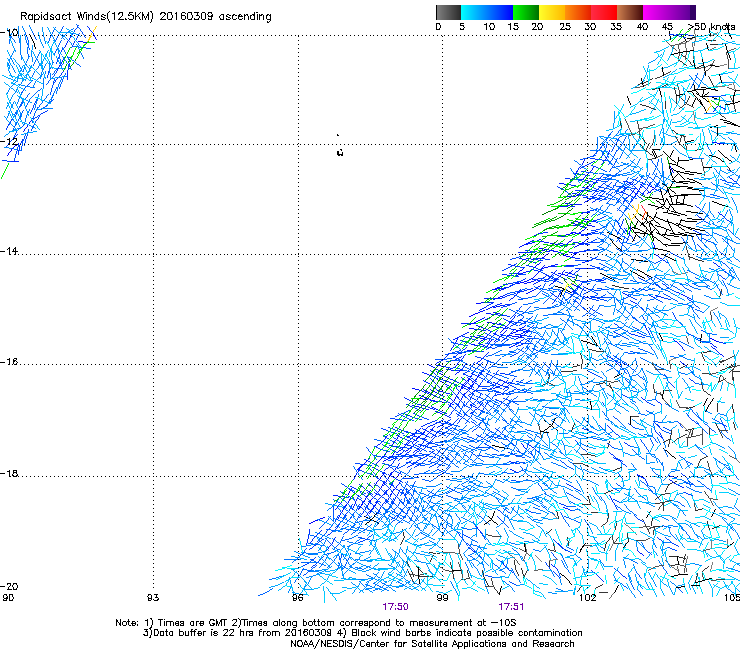Click the legend's 25 knots tick label
Screen dimensions: 740x650
[x=565, y=27]
